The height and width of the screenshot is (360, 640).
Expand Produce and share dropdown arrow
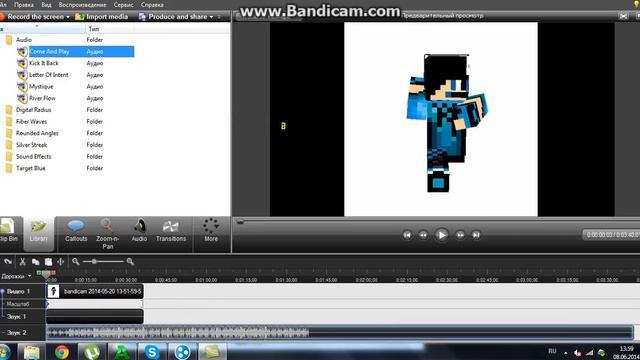pos(211,17)
